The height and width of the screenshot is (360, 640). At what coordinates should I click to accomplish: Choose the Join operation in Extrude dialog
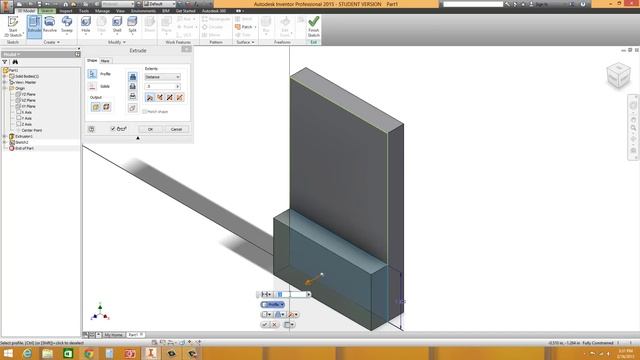tap(133, 77)
